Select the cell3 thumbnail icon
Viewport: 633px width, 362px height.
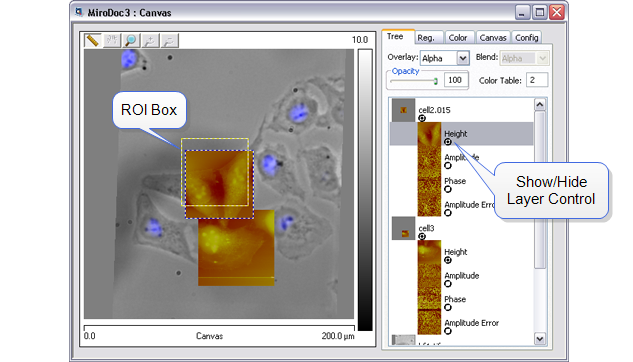pyautogui.click(x=404, y=228)
